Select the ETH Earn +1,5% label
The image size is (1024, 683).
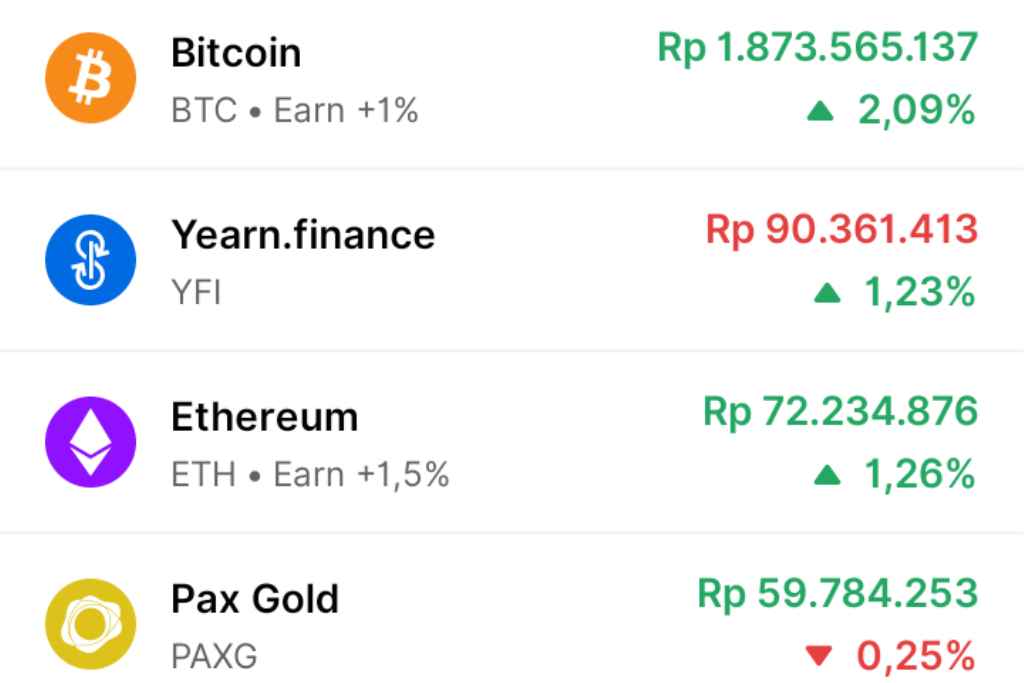click(310, 474)
